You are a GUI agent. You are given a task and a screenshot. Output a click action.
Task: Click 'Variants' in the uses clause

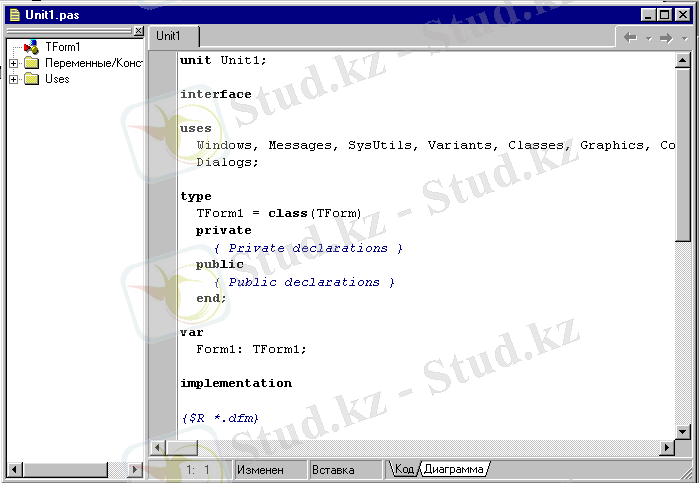(x=460, y=145)
